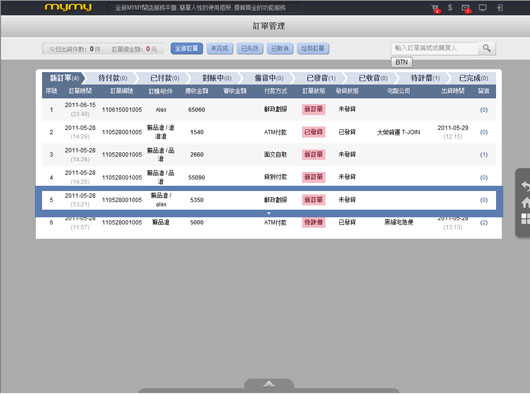Click amount 2660
The image size is (530, 394).
197,154
